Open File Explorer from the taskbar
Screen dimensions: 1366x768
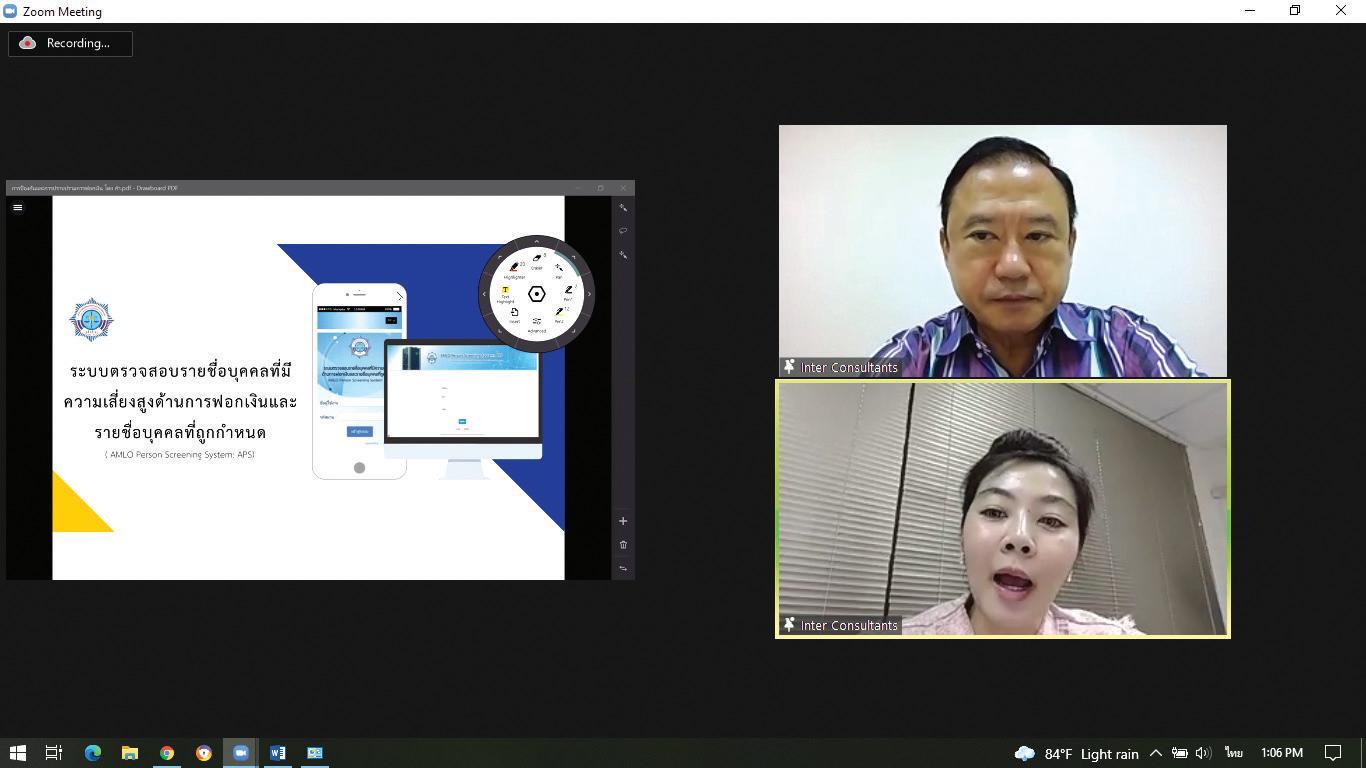(130, 753)
